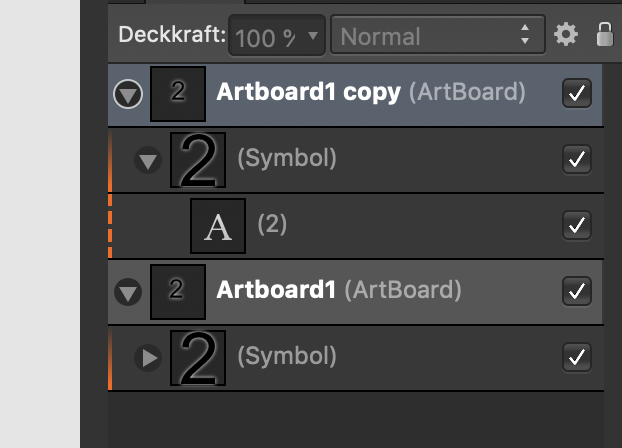Uncheck visibility for Artboard1 layer
622x448 pixels.
click(x=577, y=291)
